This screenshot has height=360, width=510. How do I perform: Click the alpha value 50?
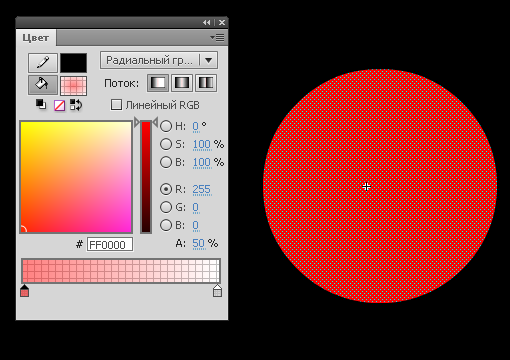199,243
